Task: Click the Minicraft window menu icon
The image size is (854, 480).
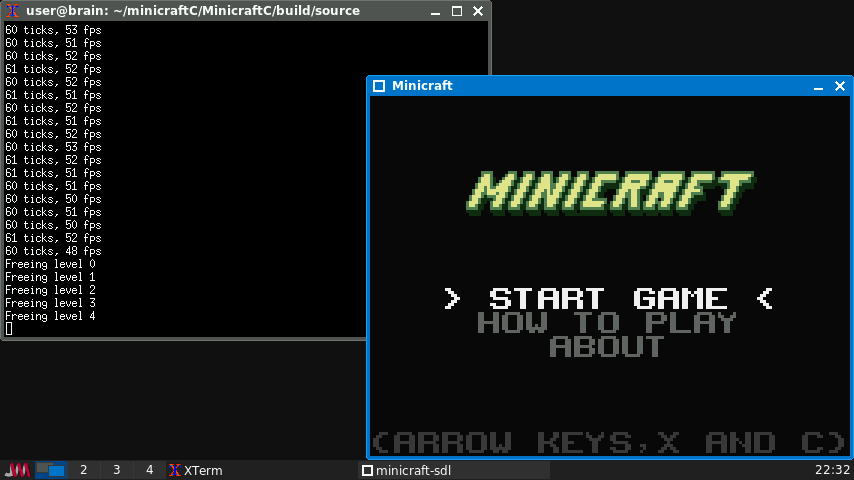Action: (x=379, y=86)
